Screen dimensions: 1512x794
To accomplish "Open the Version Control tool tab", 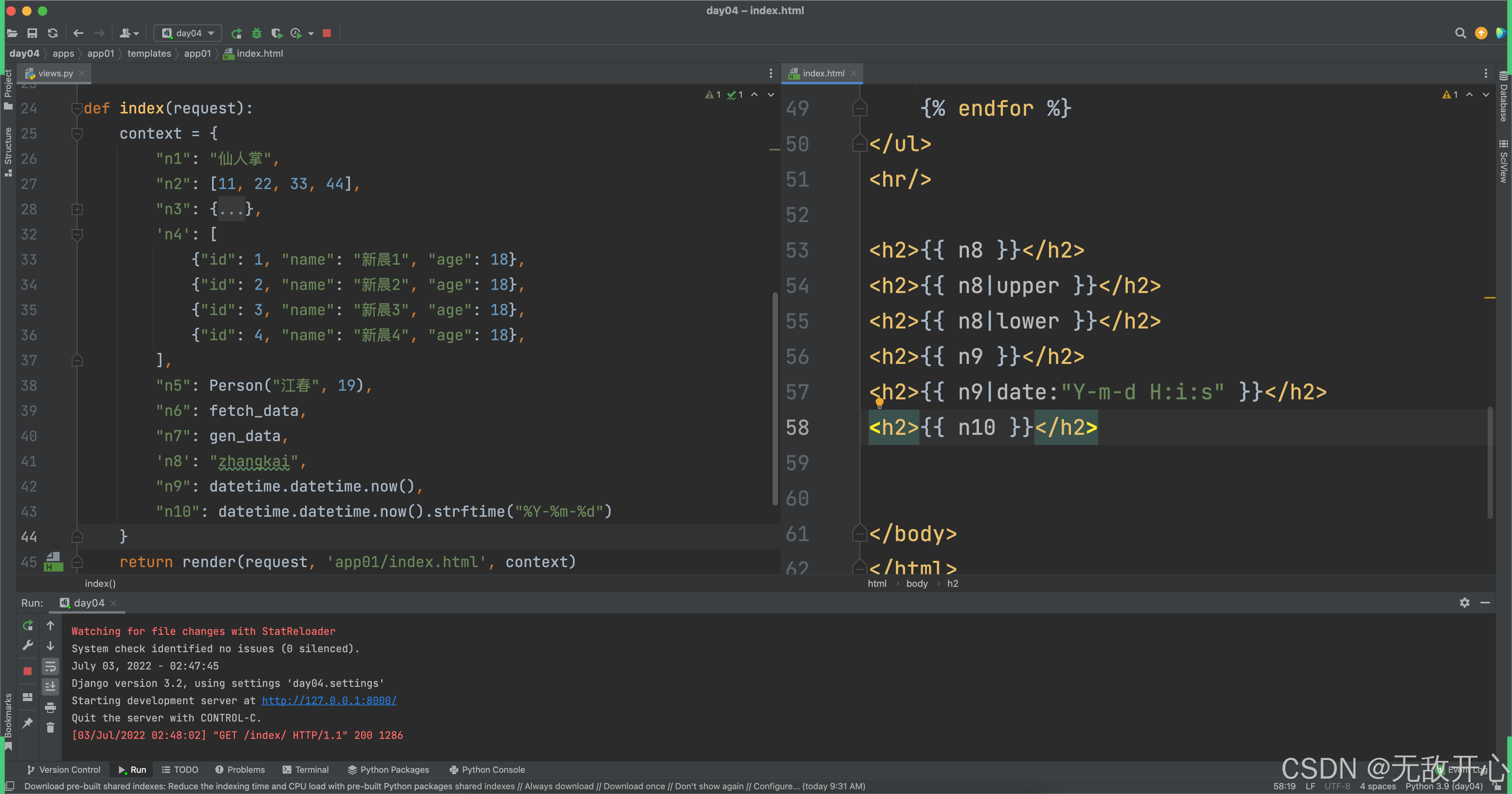I will (x=64, y=770).
